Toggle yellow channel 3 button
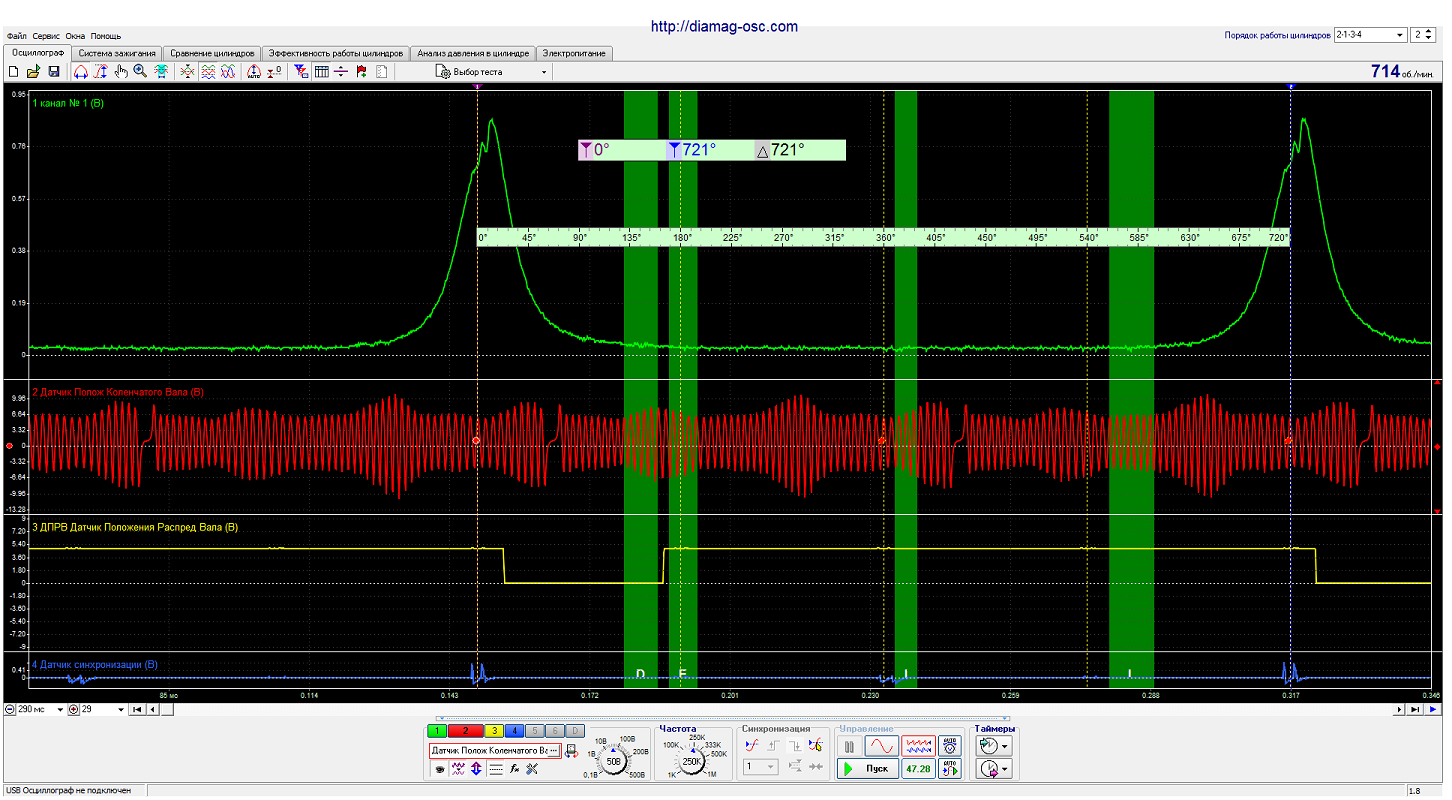 pyautogui.click(x=494, y=730)
